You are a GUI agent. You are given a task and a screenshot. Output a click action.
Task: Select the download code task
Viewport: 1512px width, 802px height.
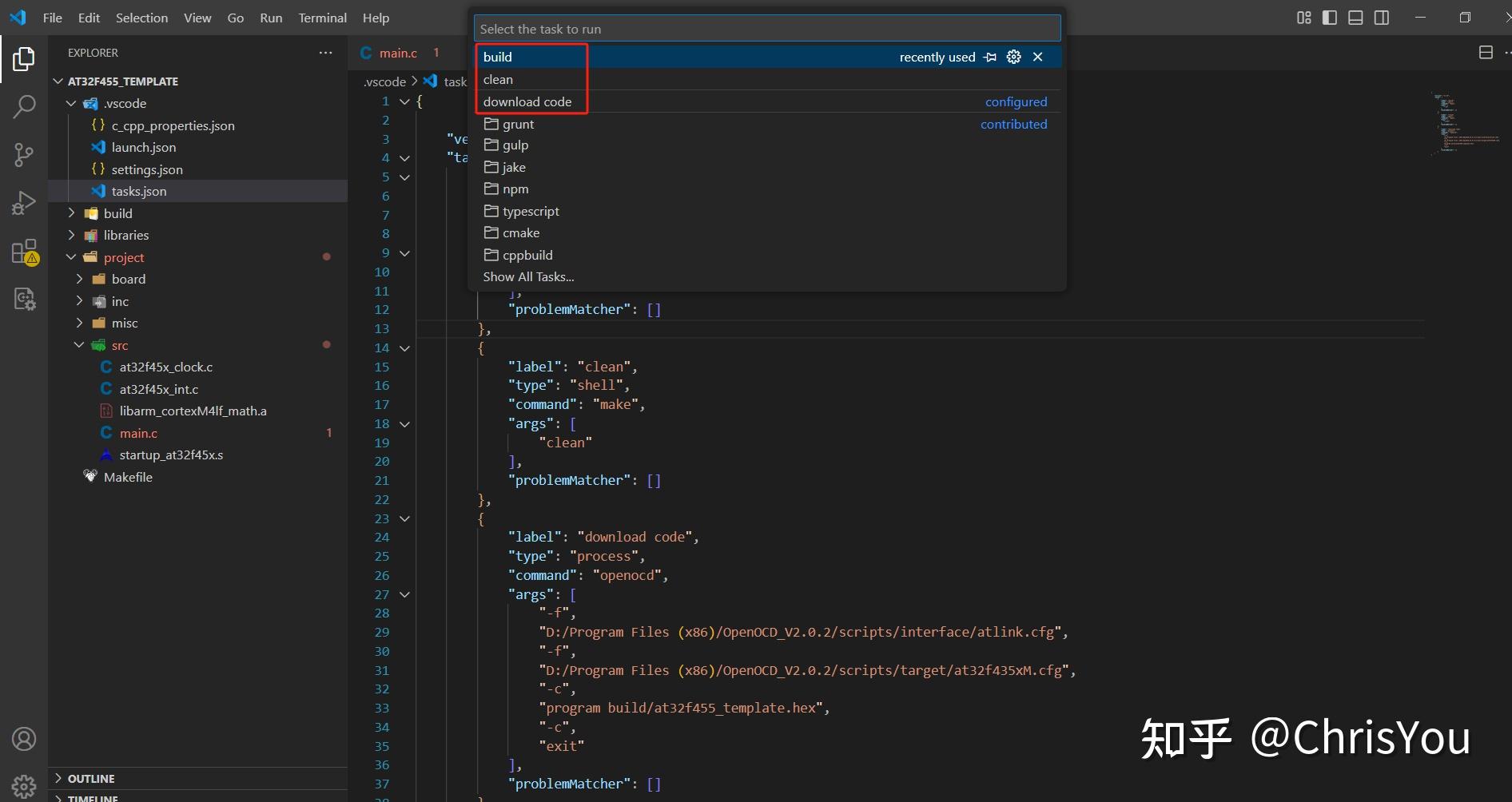(527, 101)
